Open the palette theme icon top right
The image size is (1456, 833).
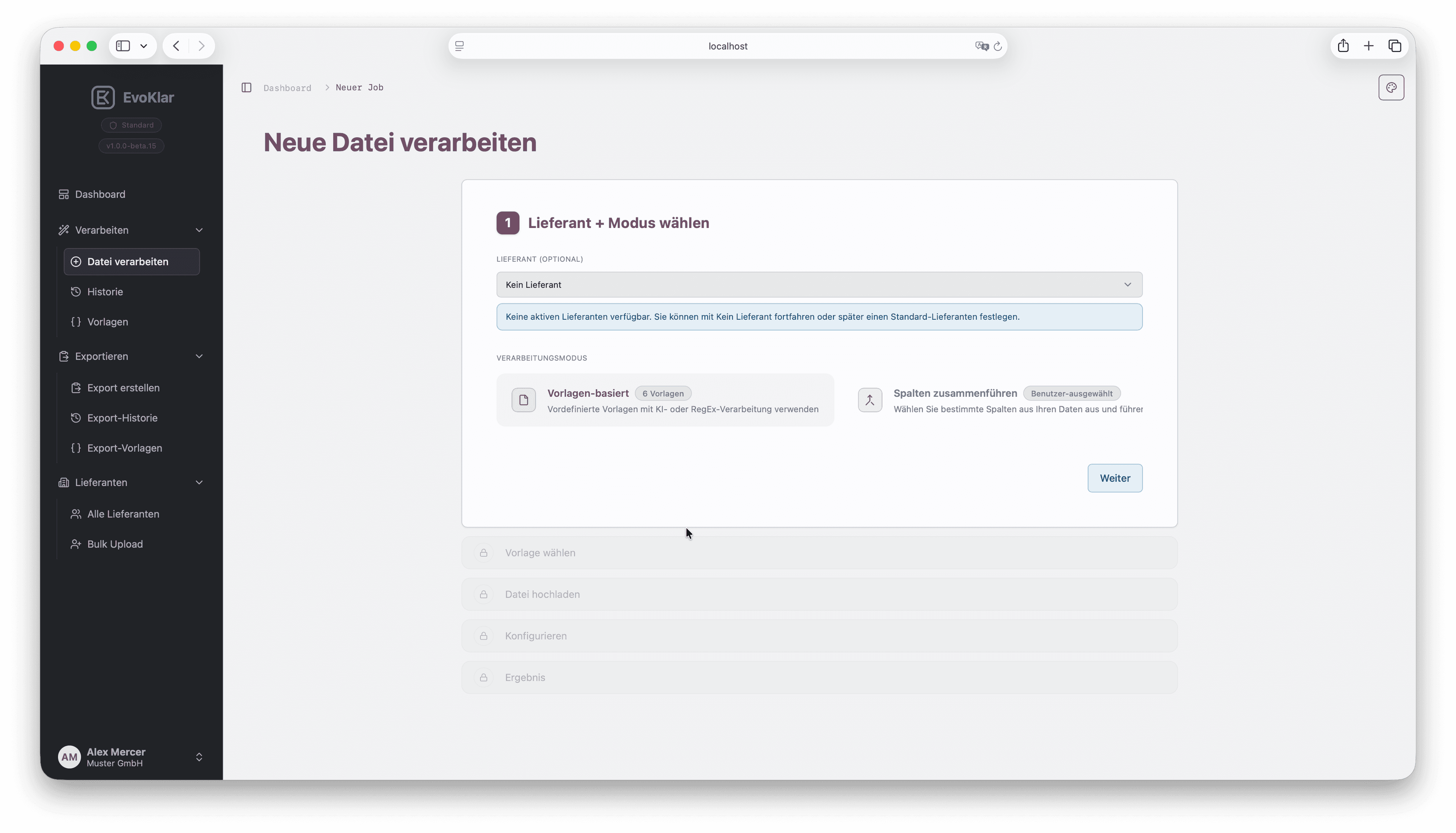coord(1391,87)
